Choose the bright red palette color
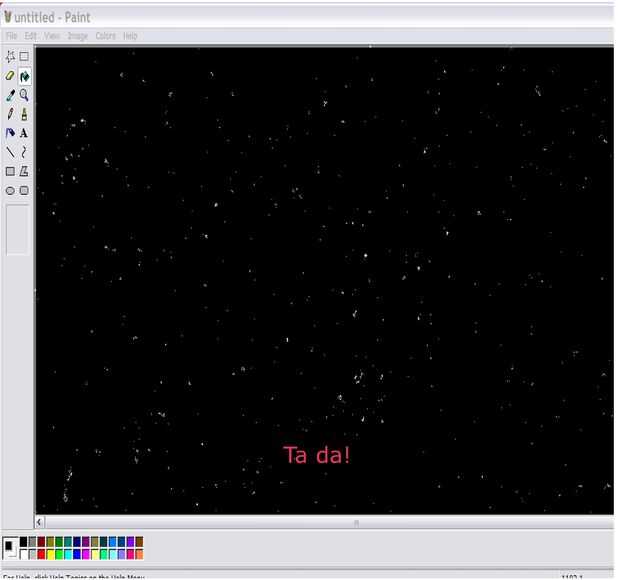620x580 pixels. pyautogui.click(x=41, y=554)
